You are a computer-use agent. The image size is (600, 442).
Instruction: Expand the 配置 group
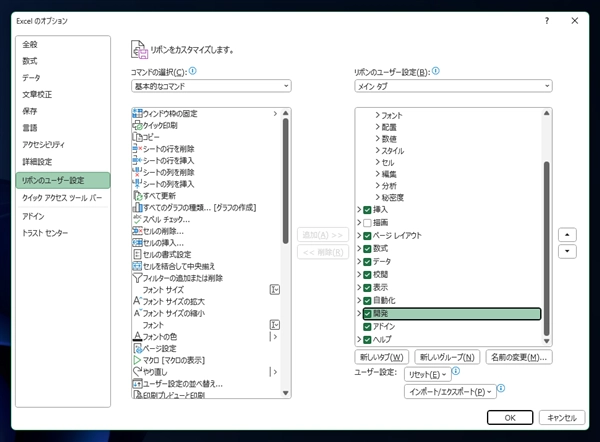[x=377, y=127]
